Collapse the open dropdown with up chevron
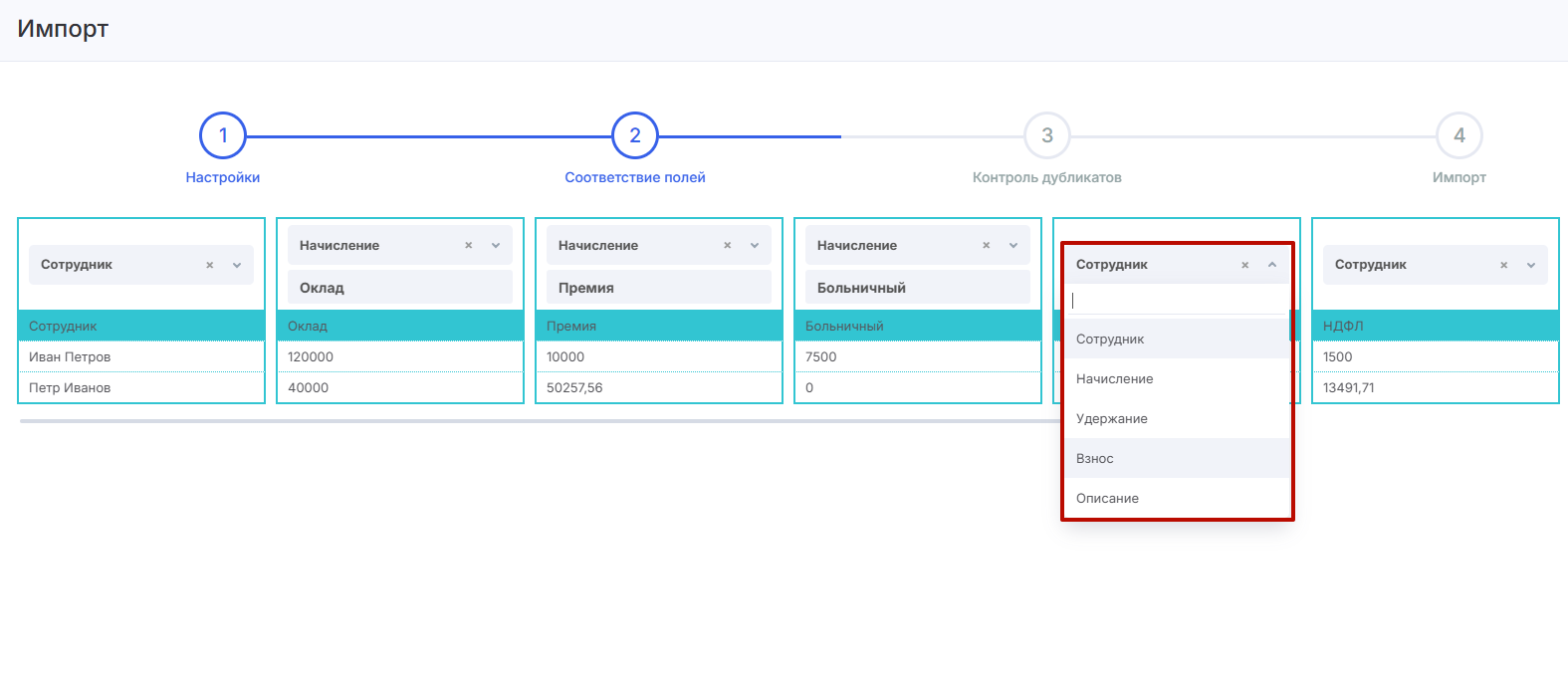This screenshot has height=682, width=1568. (x=1272, y=265)
